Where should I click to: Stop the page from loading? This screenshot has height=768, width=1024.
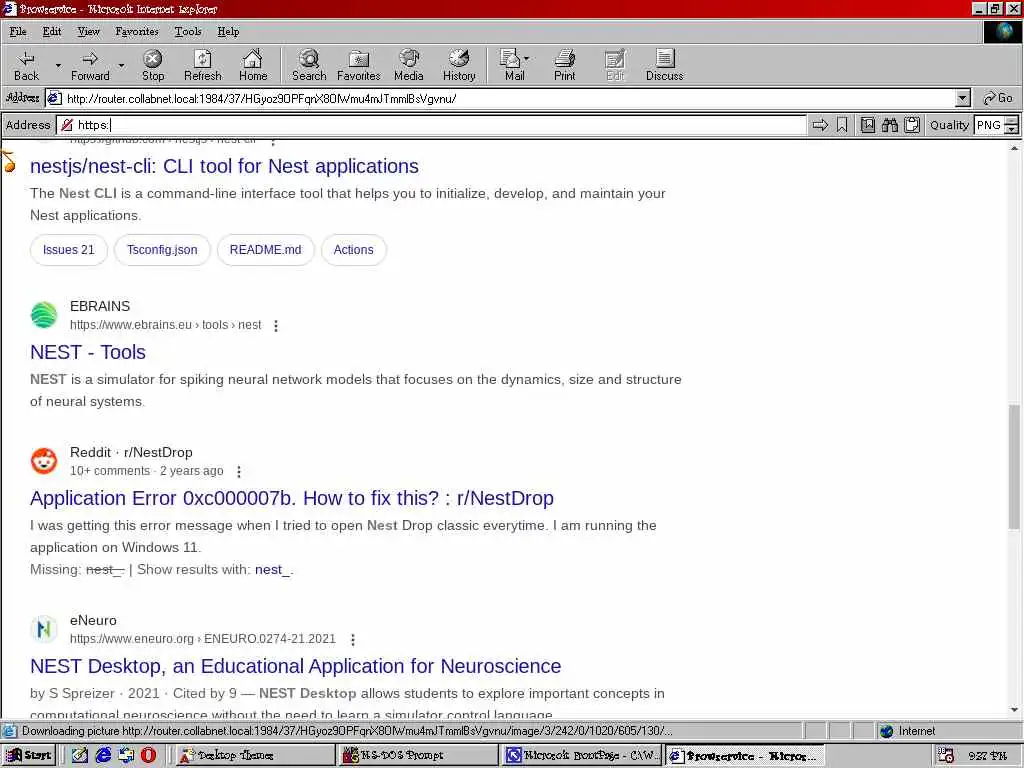tap(153, 65)
